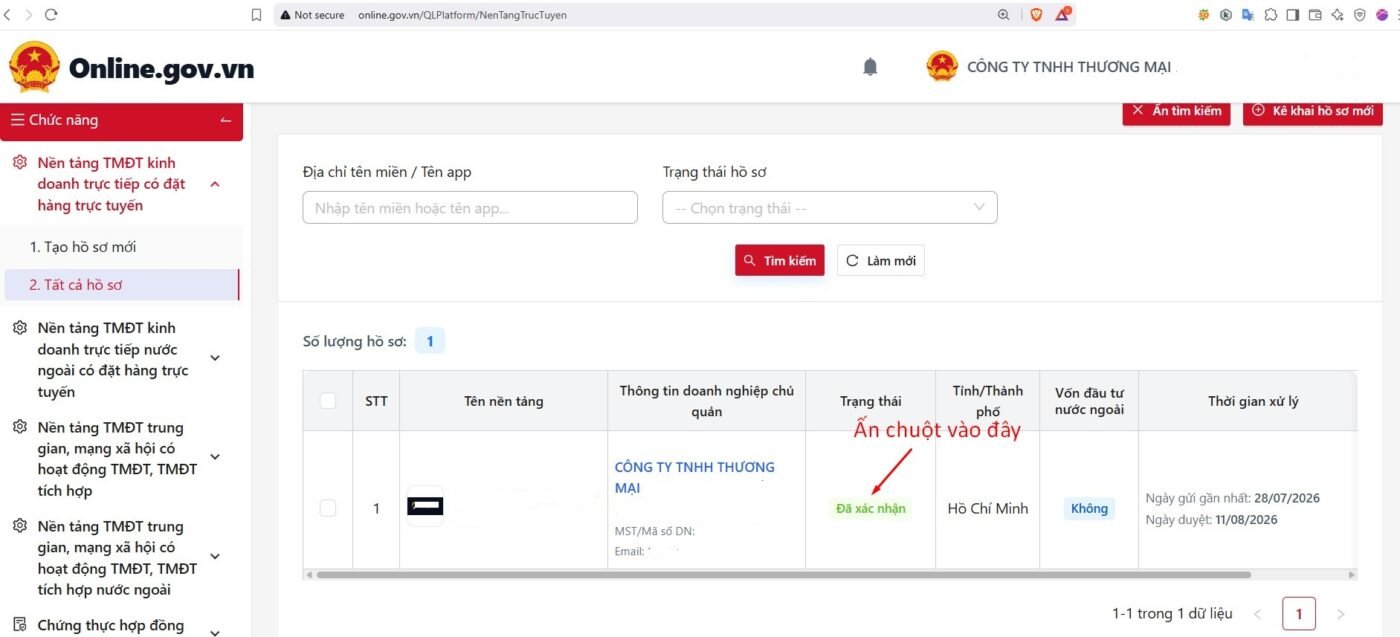This screenshot has height=637, width=1400.
Task: Click the emblem beside CÔNG TY TNHH THƯƠNG MẠI
Action: pos(942,66)
